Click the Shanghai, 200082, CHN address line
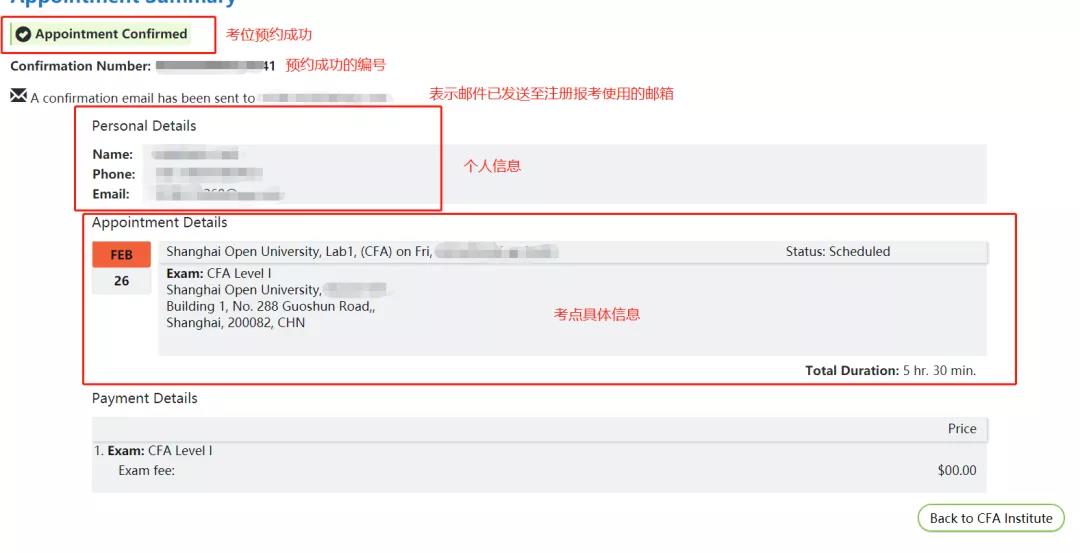 tap(236, 323)
